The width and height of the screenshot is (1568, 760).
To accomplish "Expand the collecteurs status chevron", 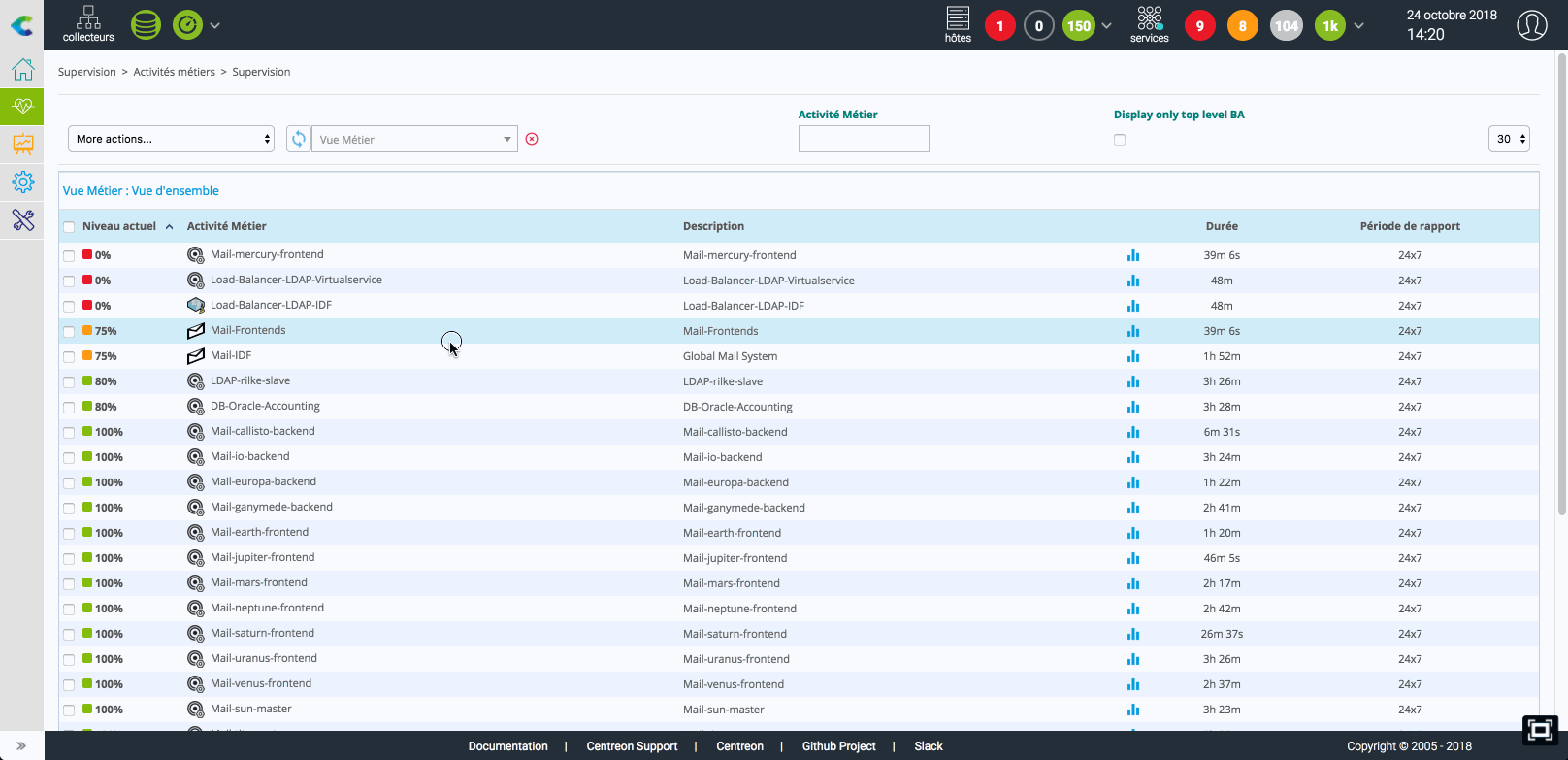I will click(x=214, y=25).
